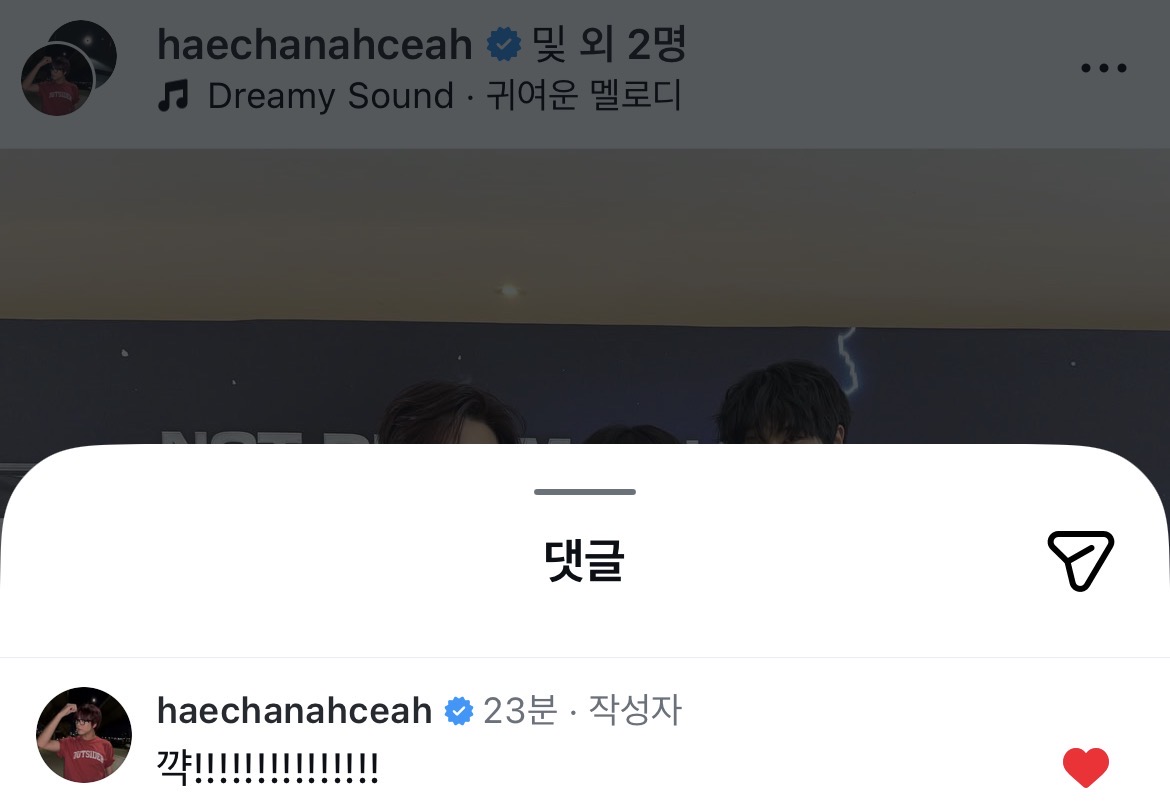Tap the dimmed post photo behind sheet
The width and height of the screenshot is (1170, 801).
point(585,299)
